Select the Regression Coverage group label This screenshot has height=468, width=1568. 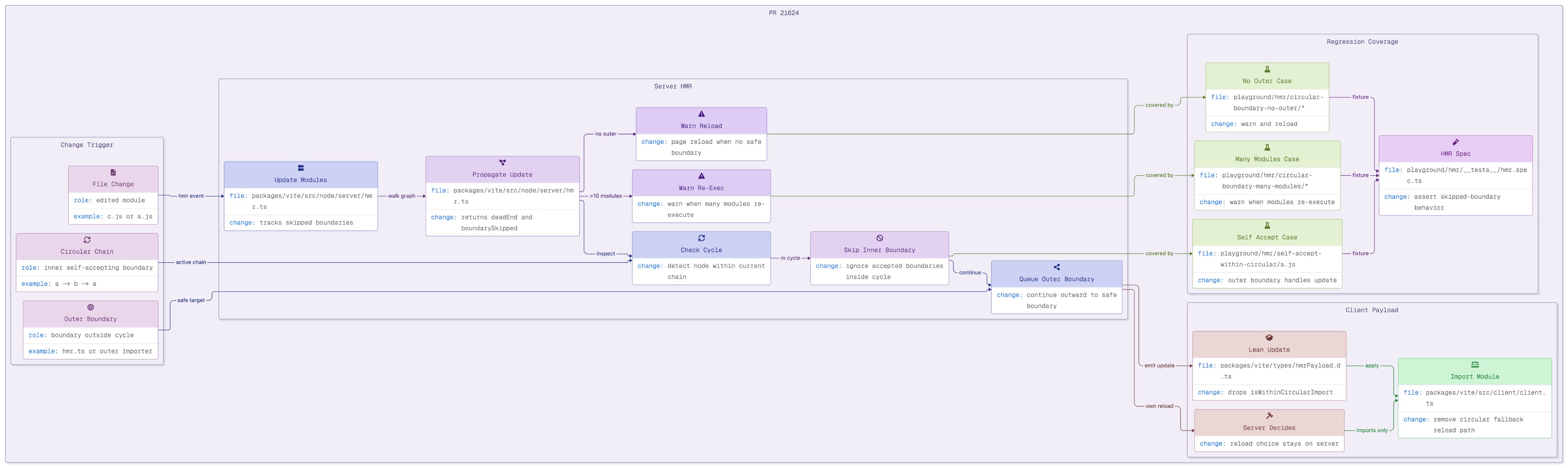point(1362,42)
